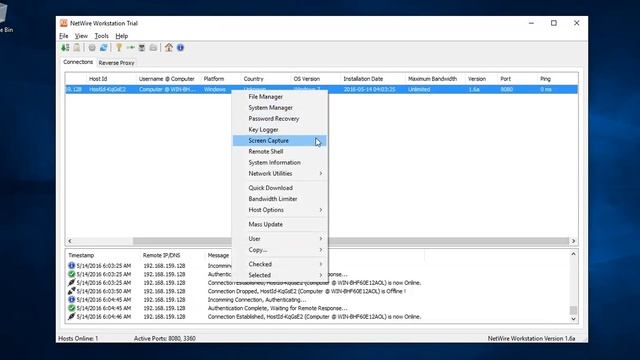Click the blue info icon on 6:03:25 Incoming row
Viewport: 640px width, 360px height.
tap(71, 265)
